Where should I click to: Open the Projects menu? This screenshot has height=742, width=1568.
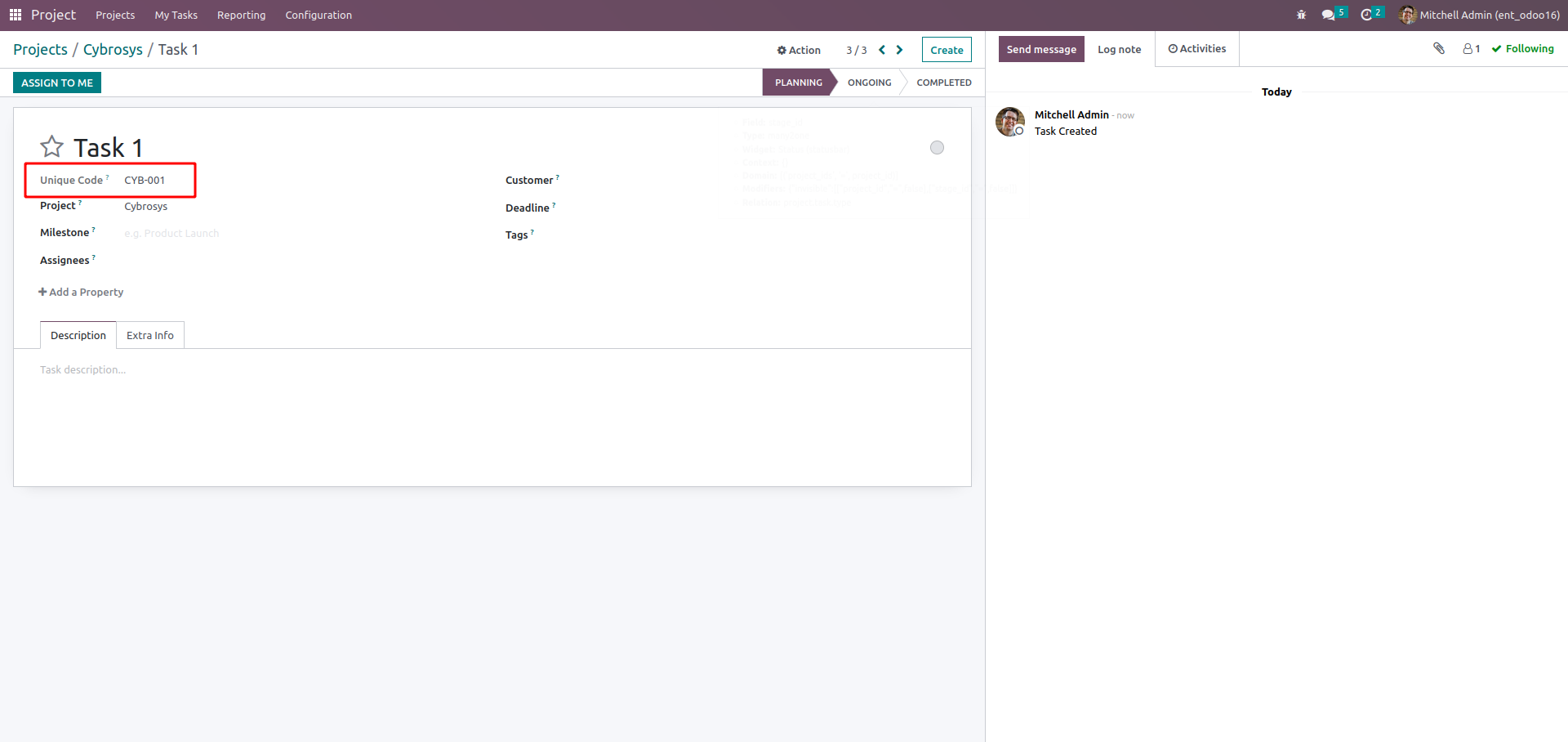pos(115,15)
